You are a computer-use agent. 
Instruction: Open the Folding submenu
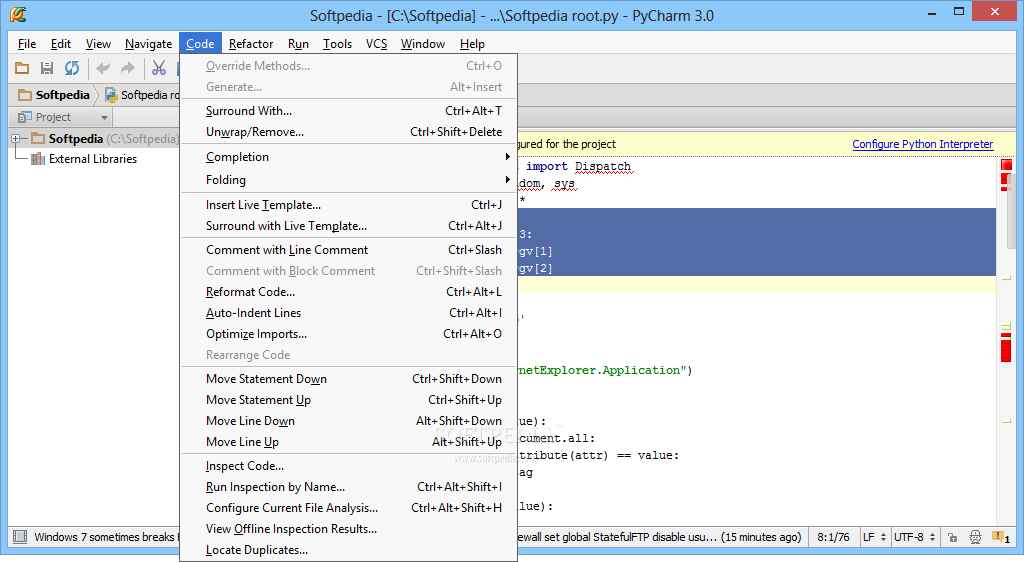(x=349, y=180)
